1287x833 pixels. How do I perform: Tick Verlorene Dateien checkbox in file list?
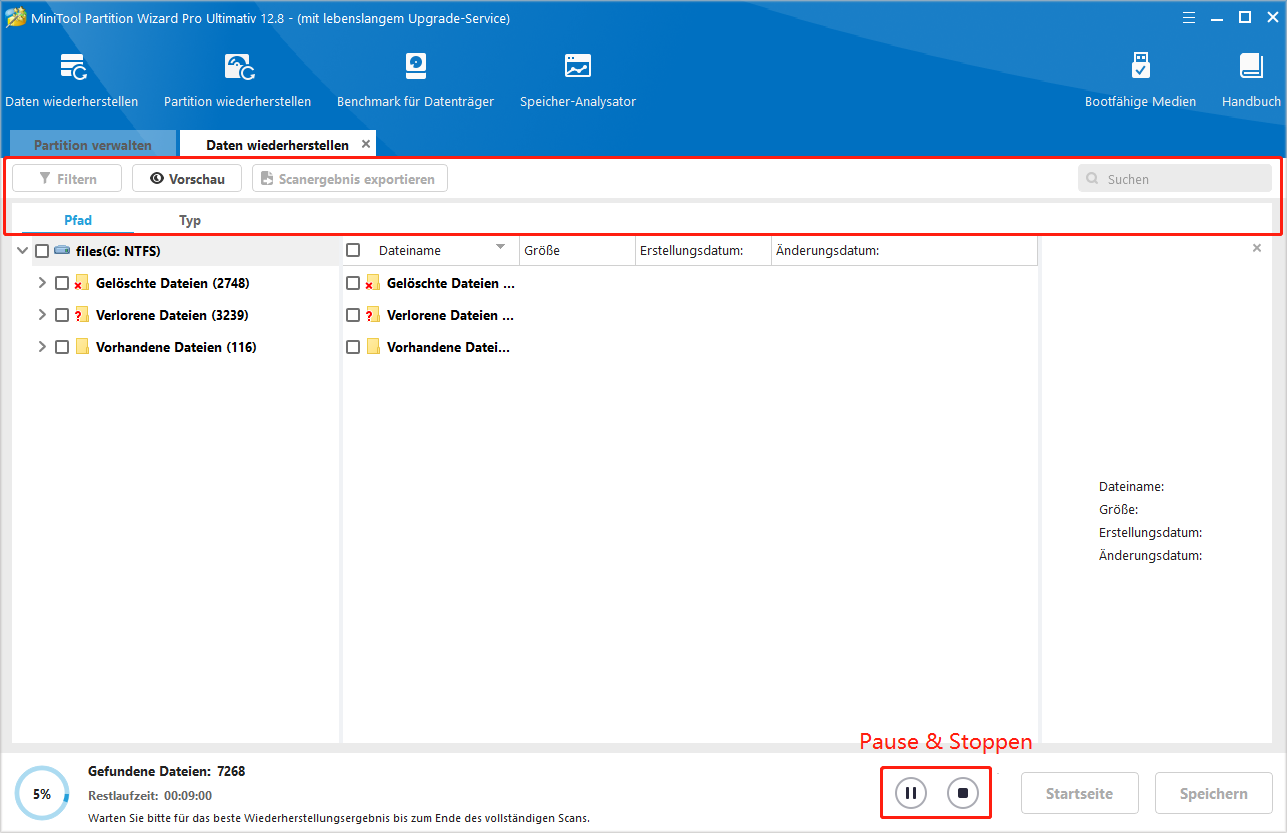coord(353,315)
